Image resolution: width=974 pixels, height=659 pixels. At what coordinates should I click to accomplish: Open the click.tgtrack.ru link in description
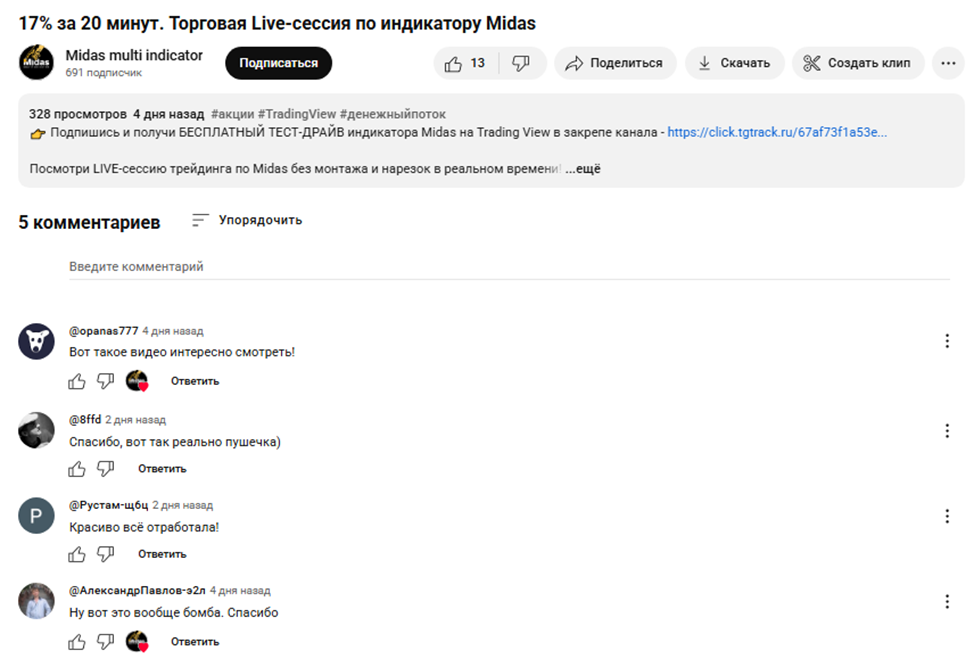[x=777, y=132]
